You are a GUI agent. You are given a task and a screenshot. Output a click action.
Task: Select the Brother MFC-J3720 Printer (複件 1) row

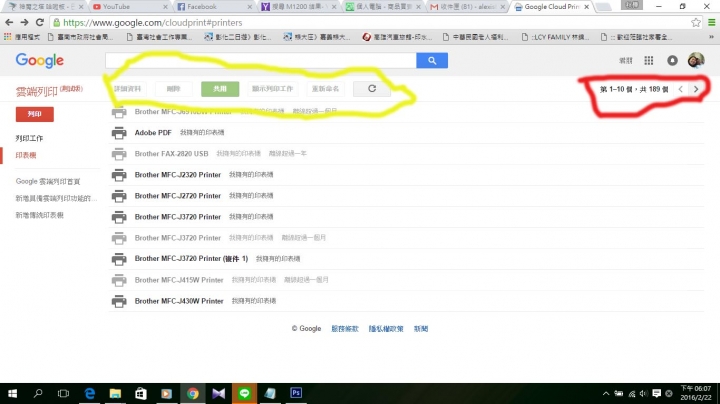(x=406, y=259)
